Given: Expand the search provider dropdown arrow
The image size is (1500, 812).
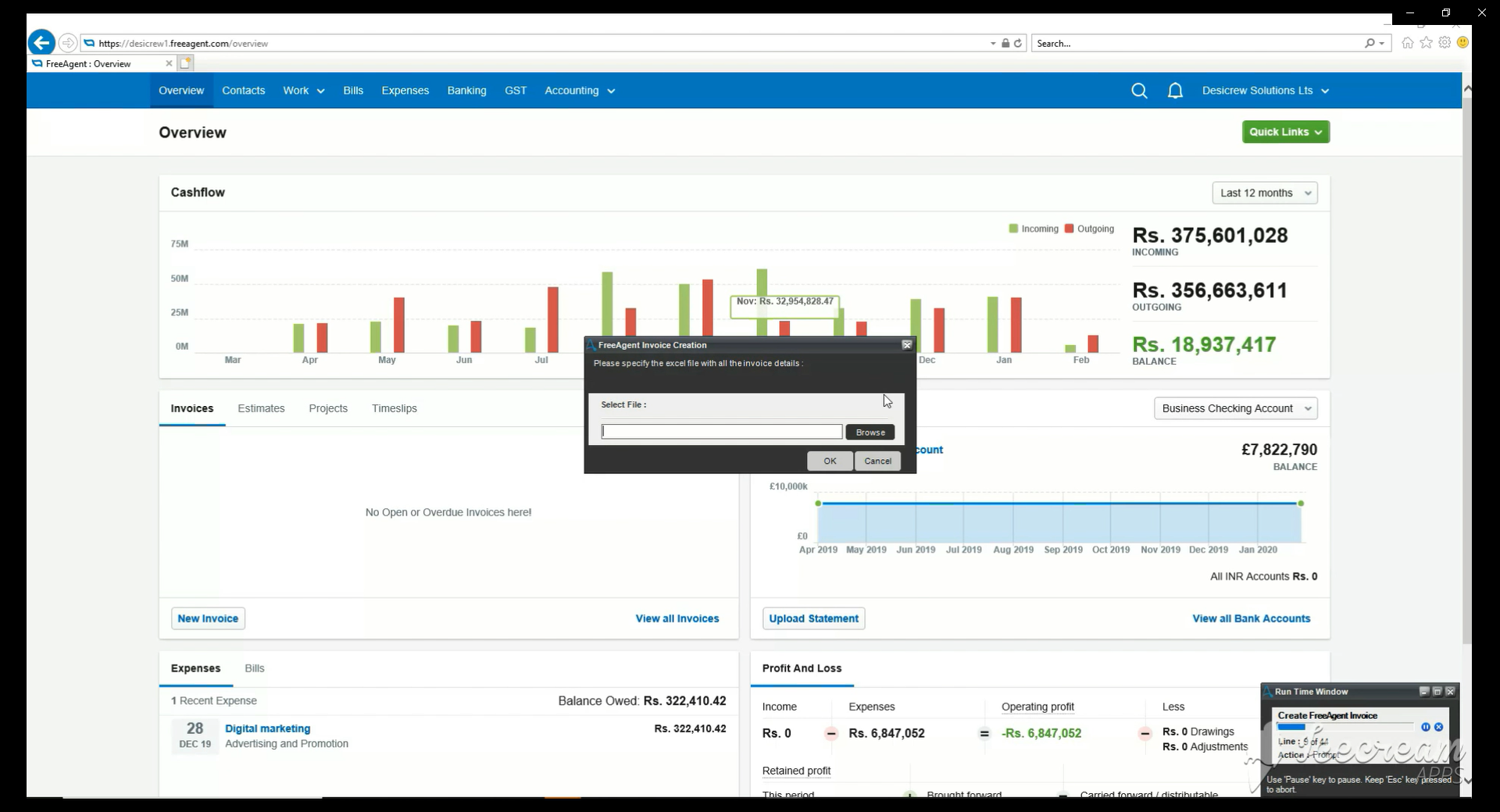Looking at the screenshot, I should click(x=1382, y=44).
